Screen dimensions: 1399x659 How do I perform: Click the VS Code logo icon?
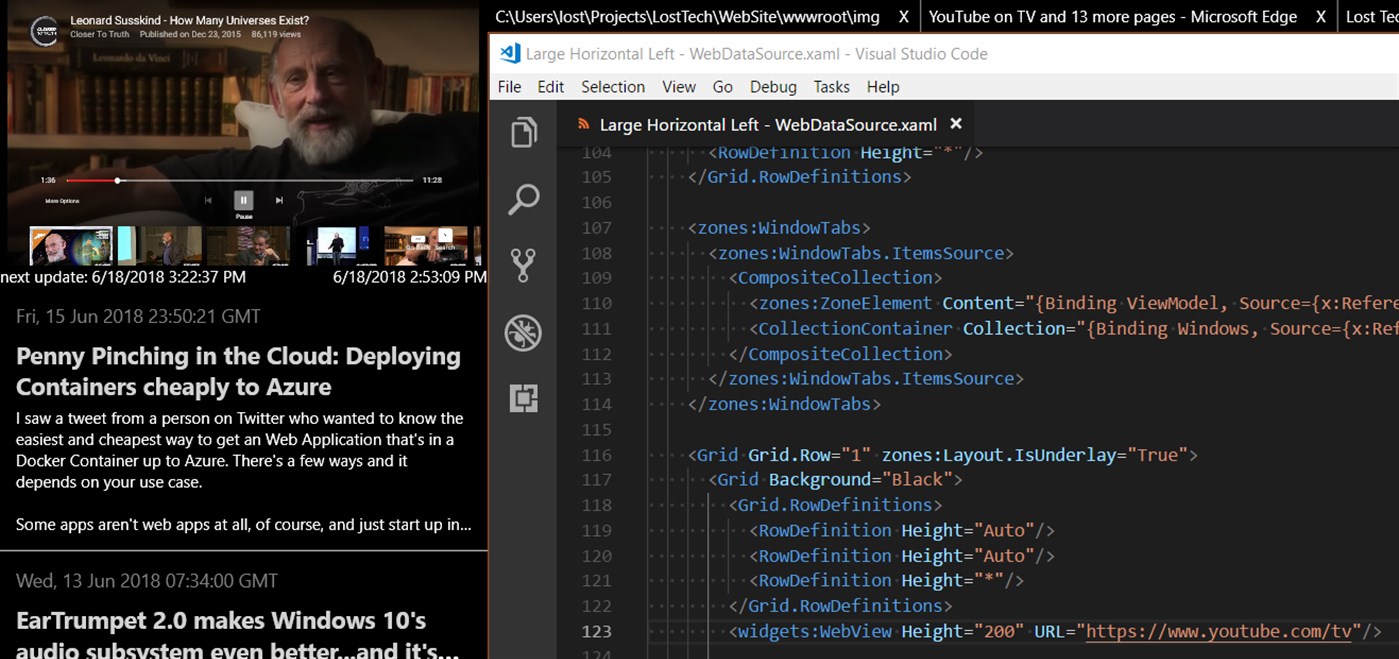510,54
